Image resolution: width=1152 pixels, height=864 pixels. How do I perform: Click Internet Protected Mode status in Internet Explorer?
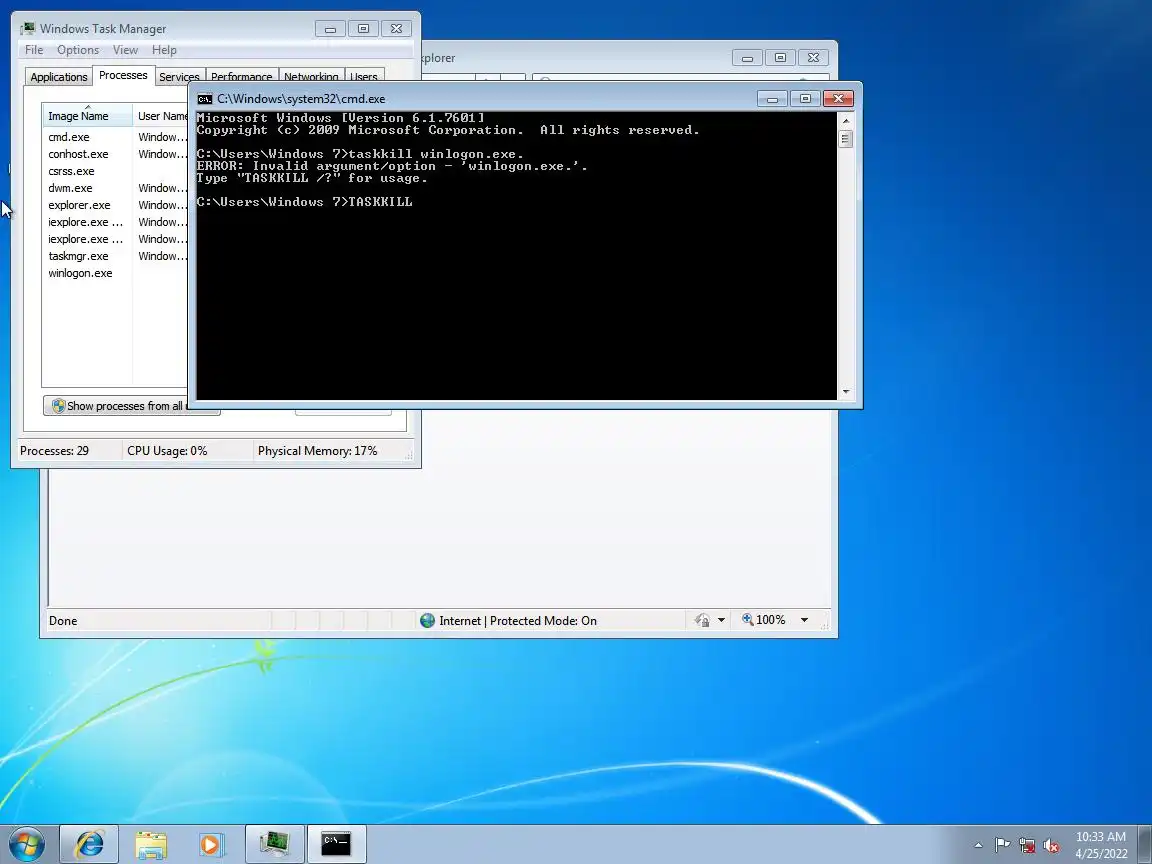coord(518,621)
